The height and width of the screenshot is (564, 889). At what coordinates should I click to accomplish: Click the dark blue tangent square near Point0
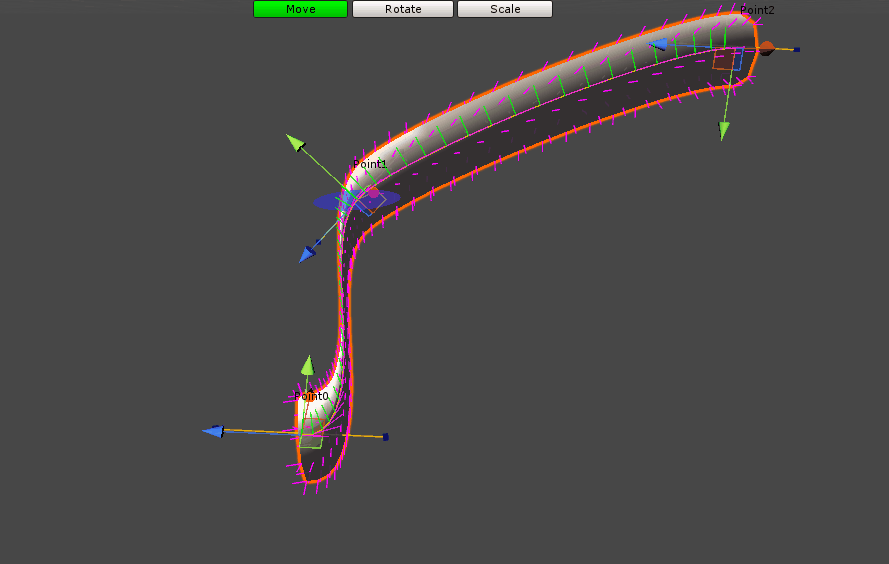(386, 437)
